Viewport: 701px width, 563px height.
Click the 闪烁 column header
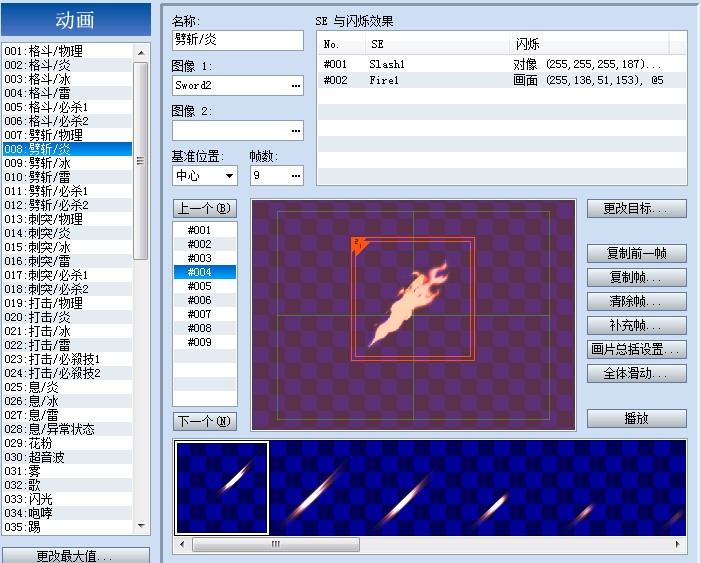pos(589,44)
